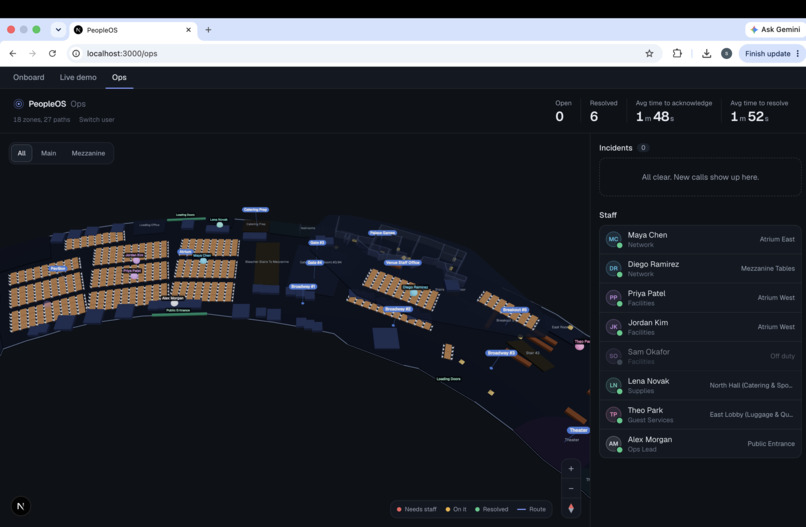Click the Broadway #2 zone label
Screen dimensions: 806x527
pos(398,309)
